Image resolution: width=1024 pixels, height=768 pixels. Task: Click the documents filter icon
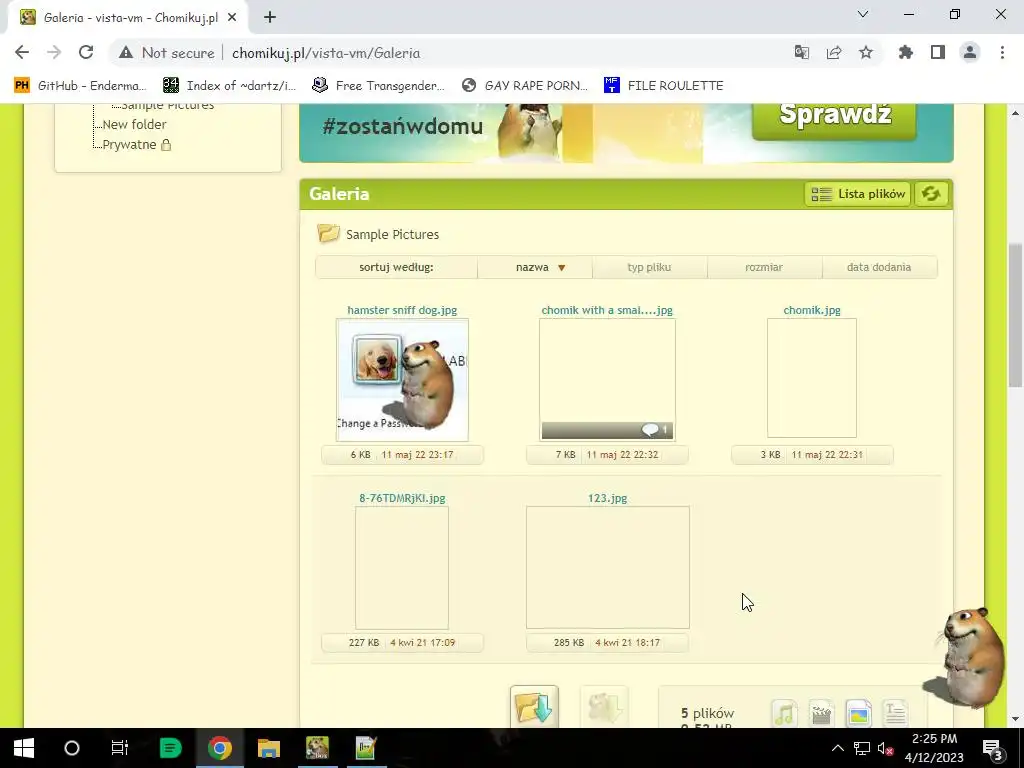(895, 713)
